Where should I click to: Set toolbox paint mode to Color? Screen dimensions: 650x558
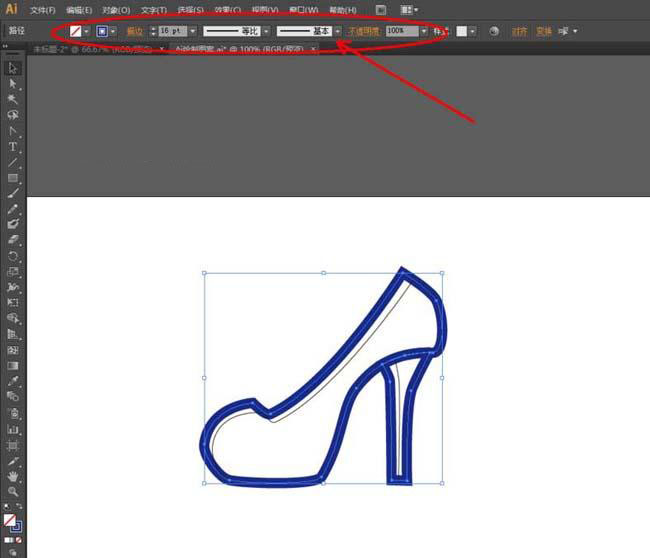point(8,540)
